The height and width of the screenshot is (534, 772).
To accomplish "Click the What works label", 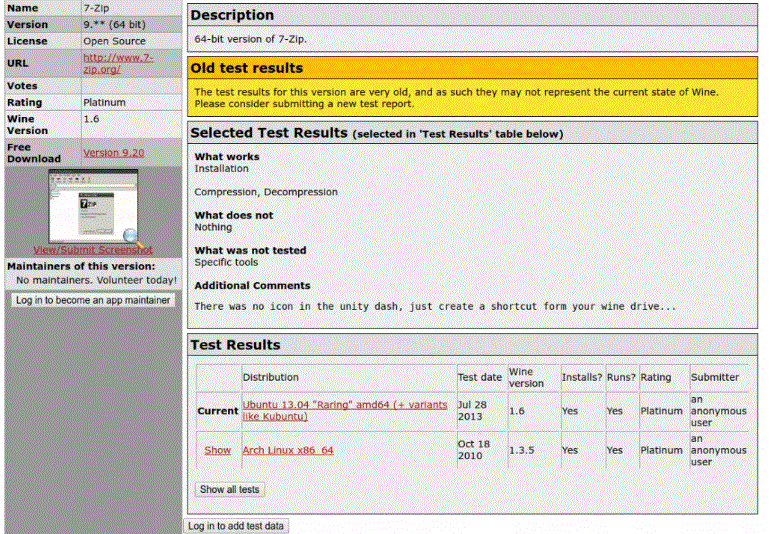I will tap(226, 157).
